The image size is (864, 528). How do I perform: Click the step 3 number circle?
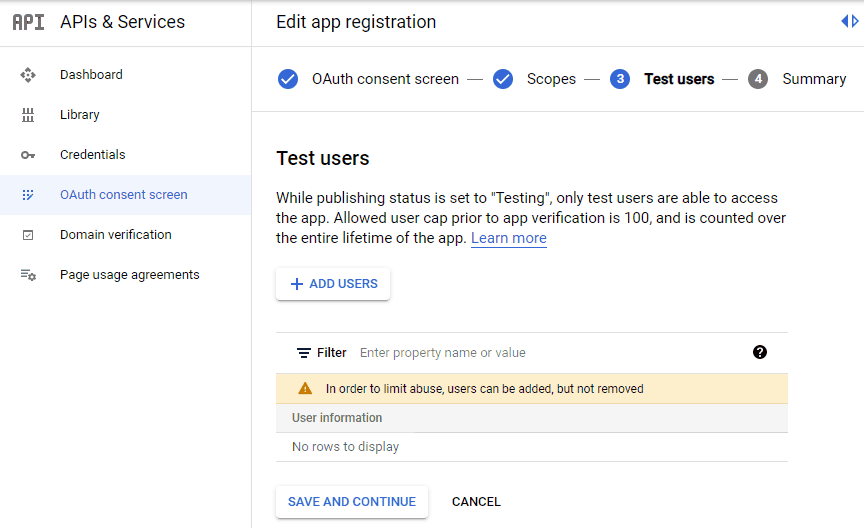pos(620,79)
